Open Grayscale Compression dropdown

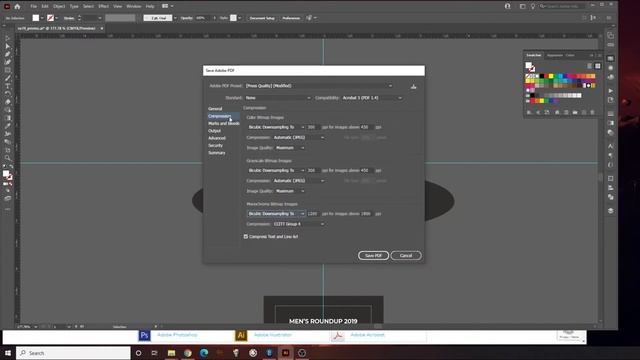click(x=298, y=181)
